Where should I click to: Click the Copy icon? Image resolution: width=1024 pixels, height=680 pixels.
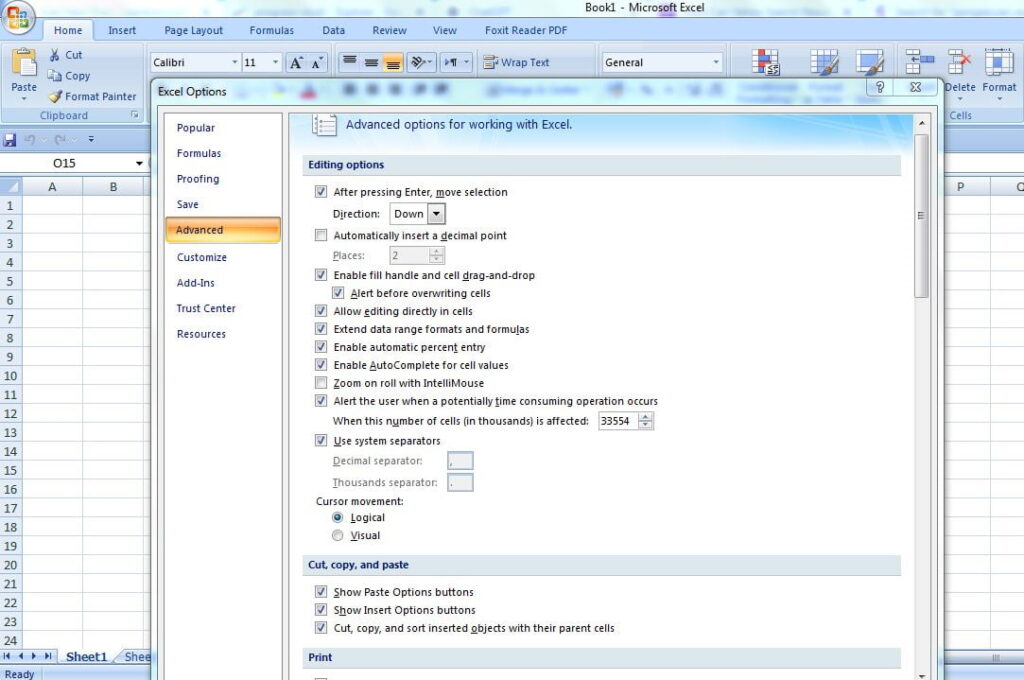click(x=55, y=76)
